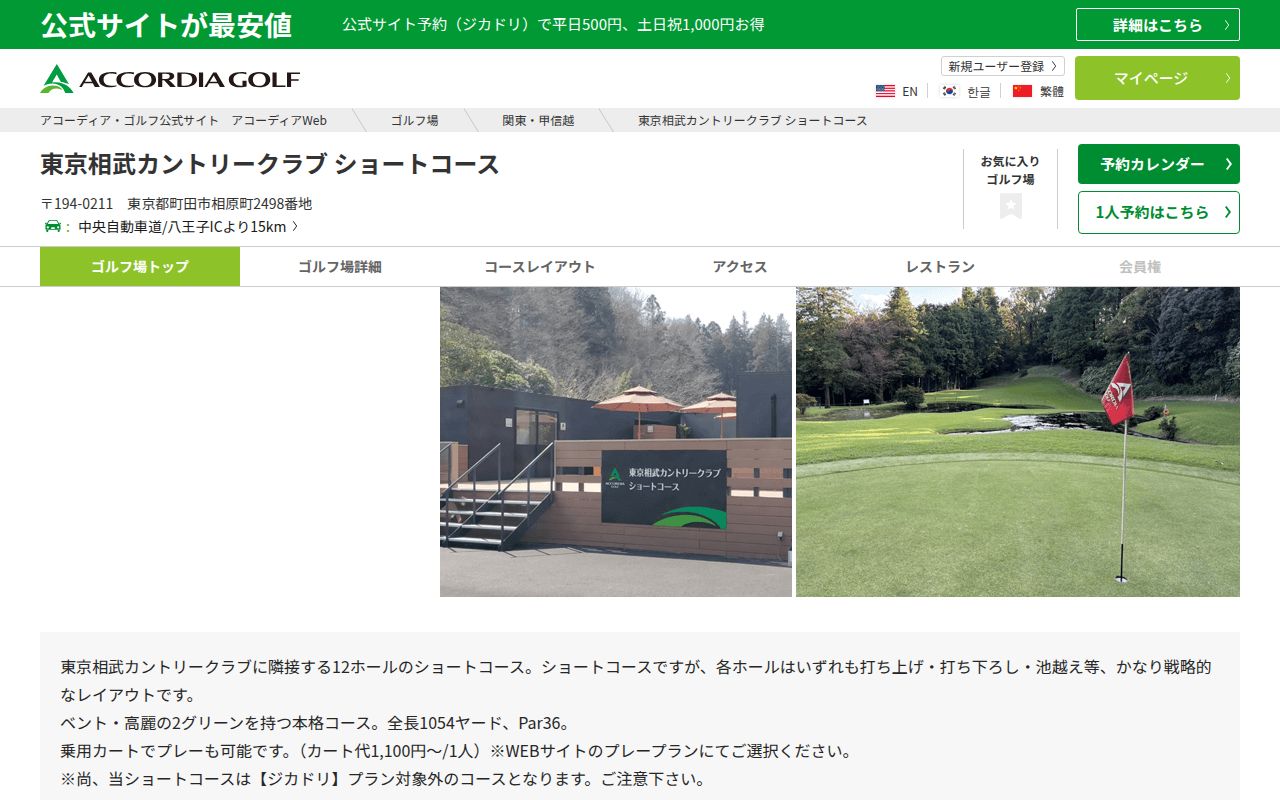
Task: View the green with red flag photo
Action: tap(1018, 442)
